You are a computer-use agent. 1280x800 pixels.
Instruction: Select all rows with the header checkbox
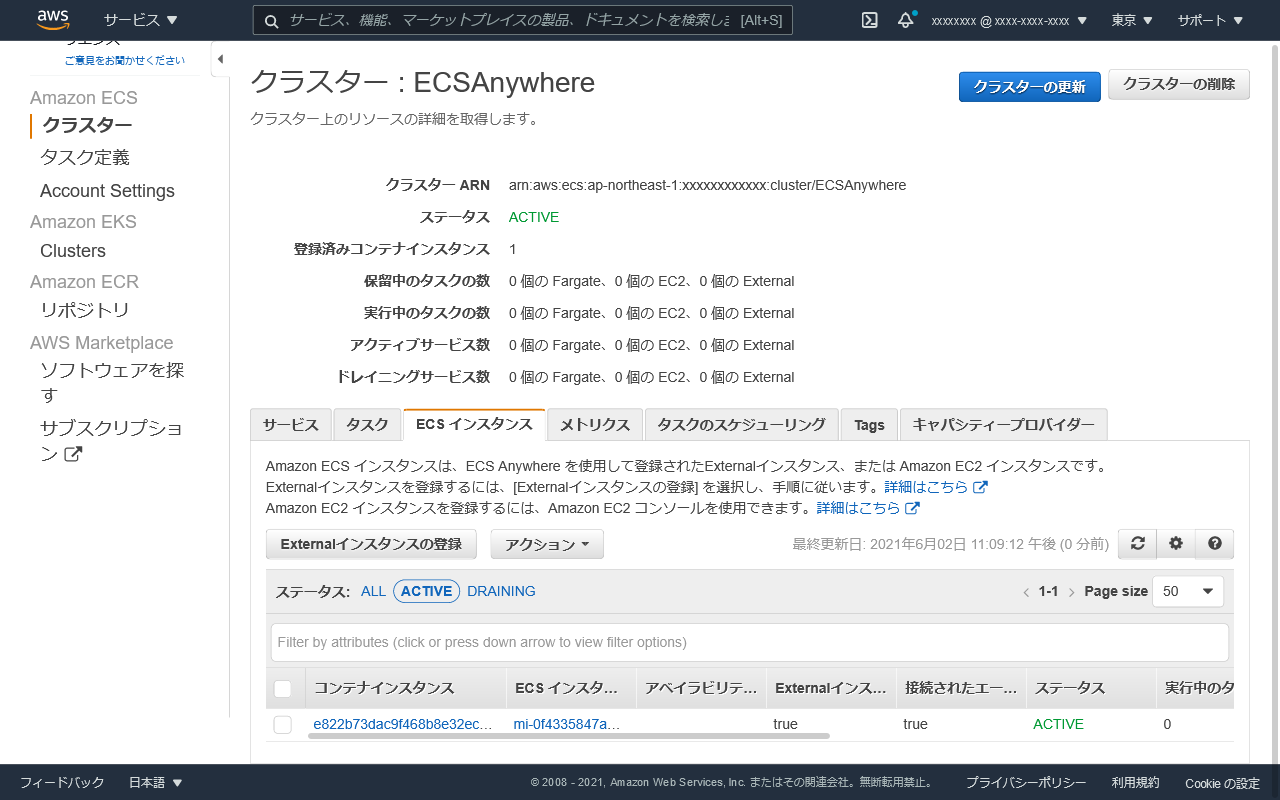click(283, 688)
